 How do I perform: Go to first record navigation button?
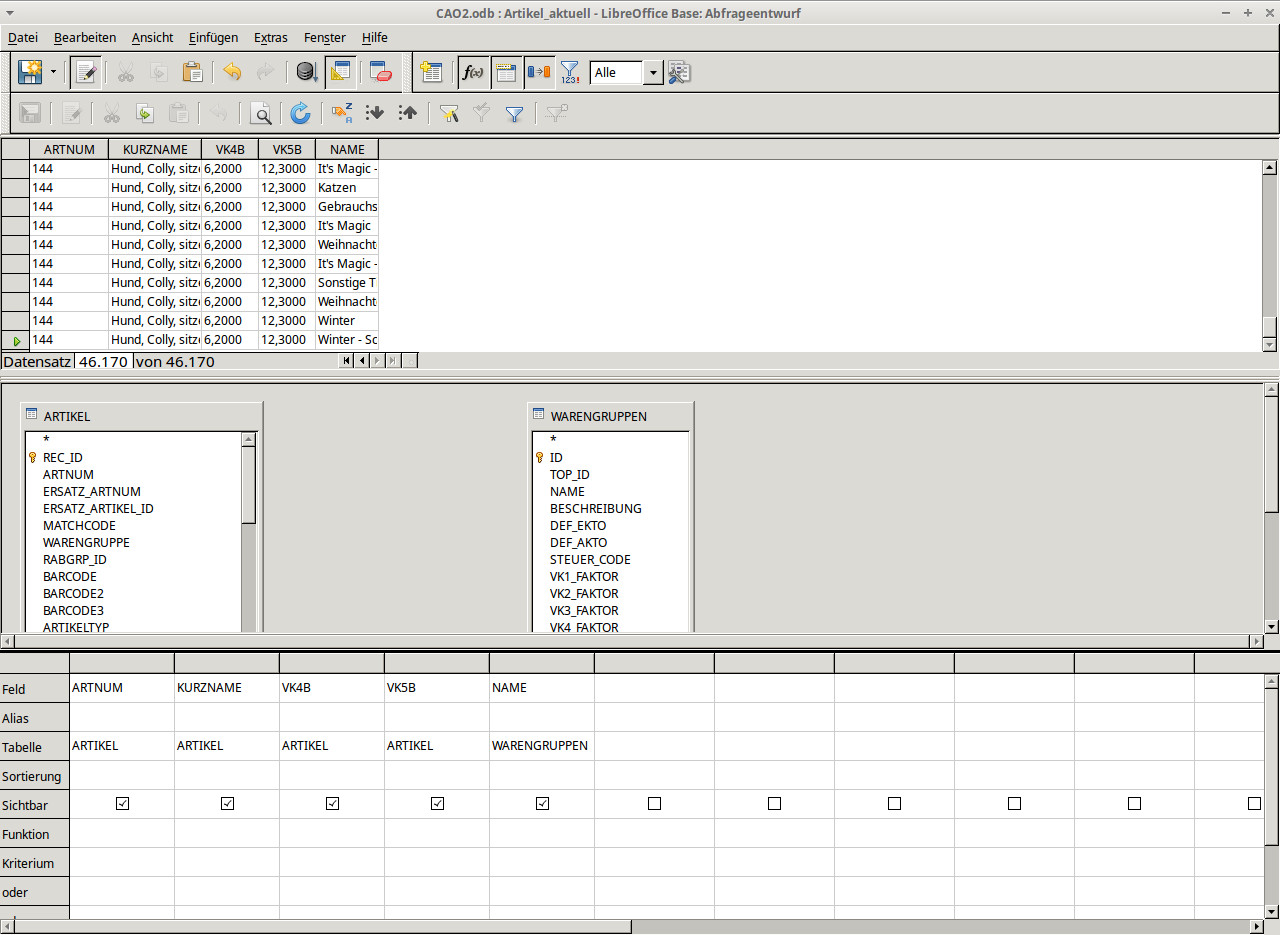pyautogui.click(x=346, y=361)
